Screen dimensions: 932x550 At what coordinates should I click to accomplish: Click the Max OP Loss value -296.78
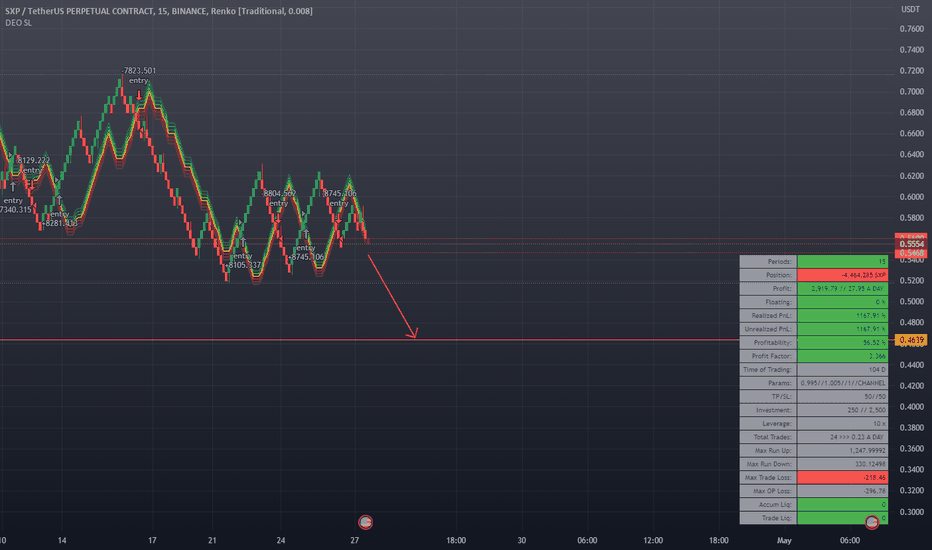coord(843,491)
